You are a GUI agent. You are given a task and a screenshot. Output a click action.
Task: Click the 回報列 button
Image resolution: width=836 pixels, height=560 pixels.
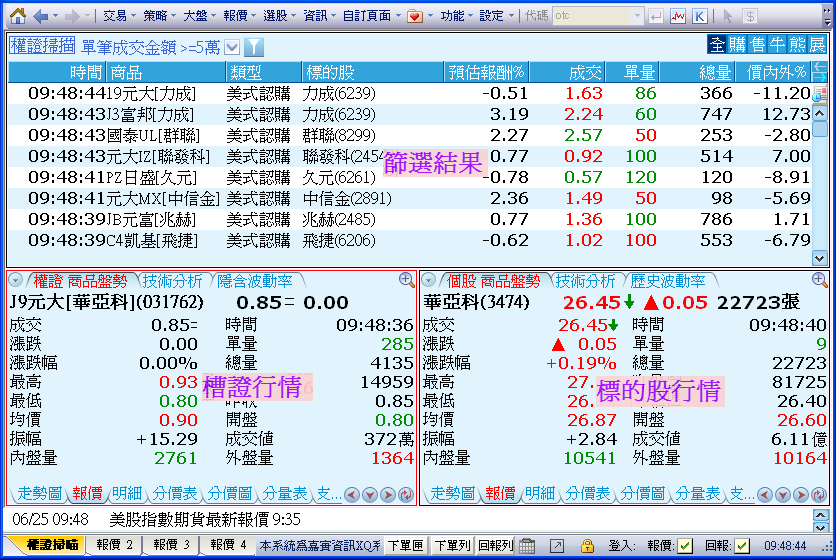494,545
